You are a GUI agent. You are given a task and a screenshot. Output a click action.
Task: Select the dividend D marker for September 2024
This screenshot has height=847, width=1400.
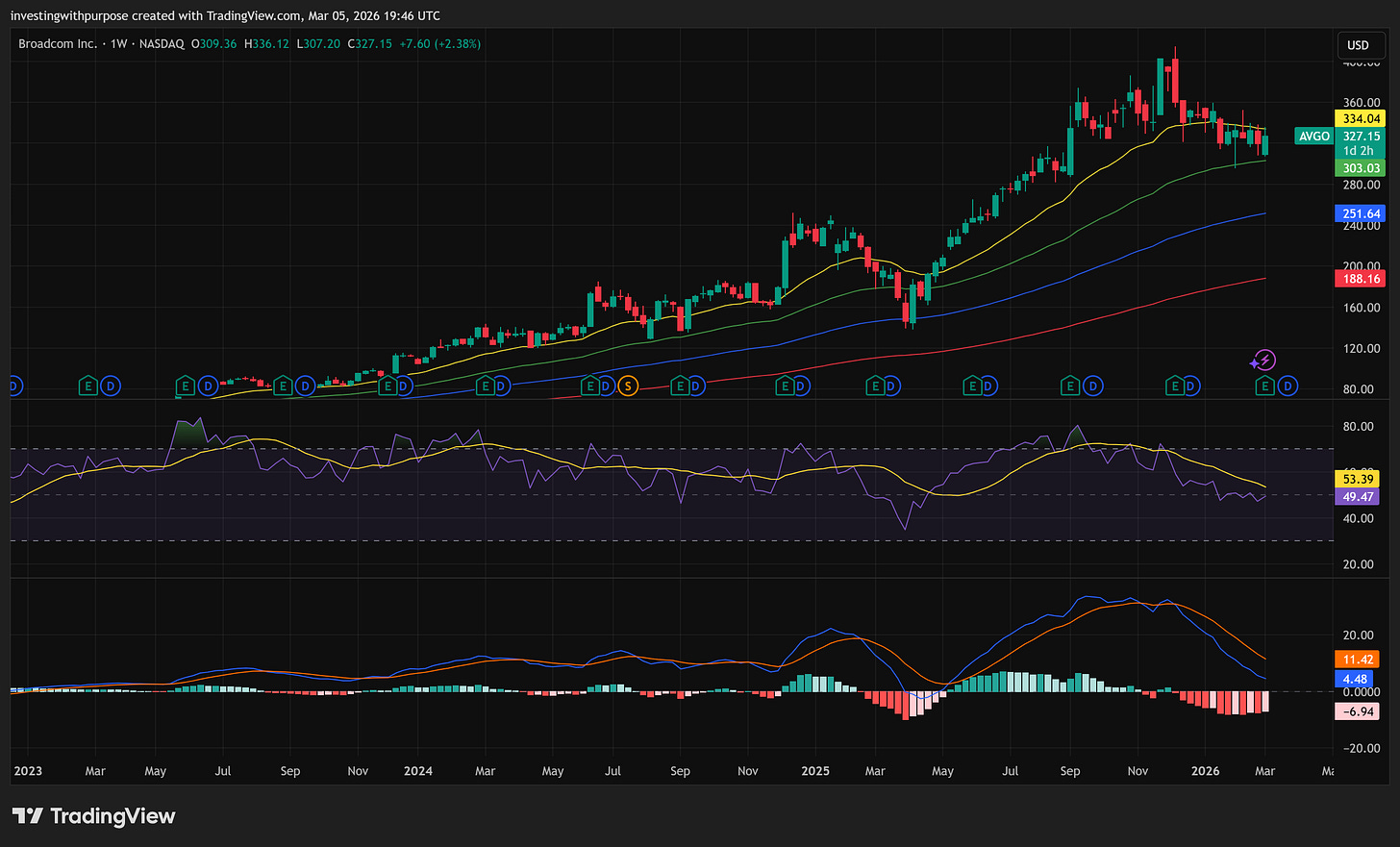point(696,386)
